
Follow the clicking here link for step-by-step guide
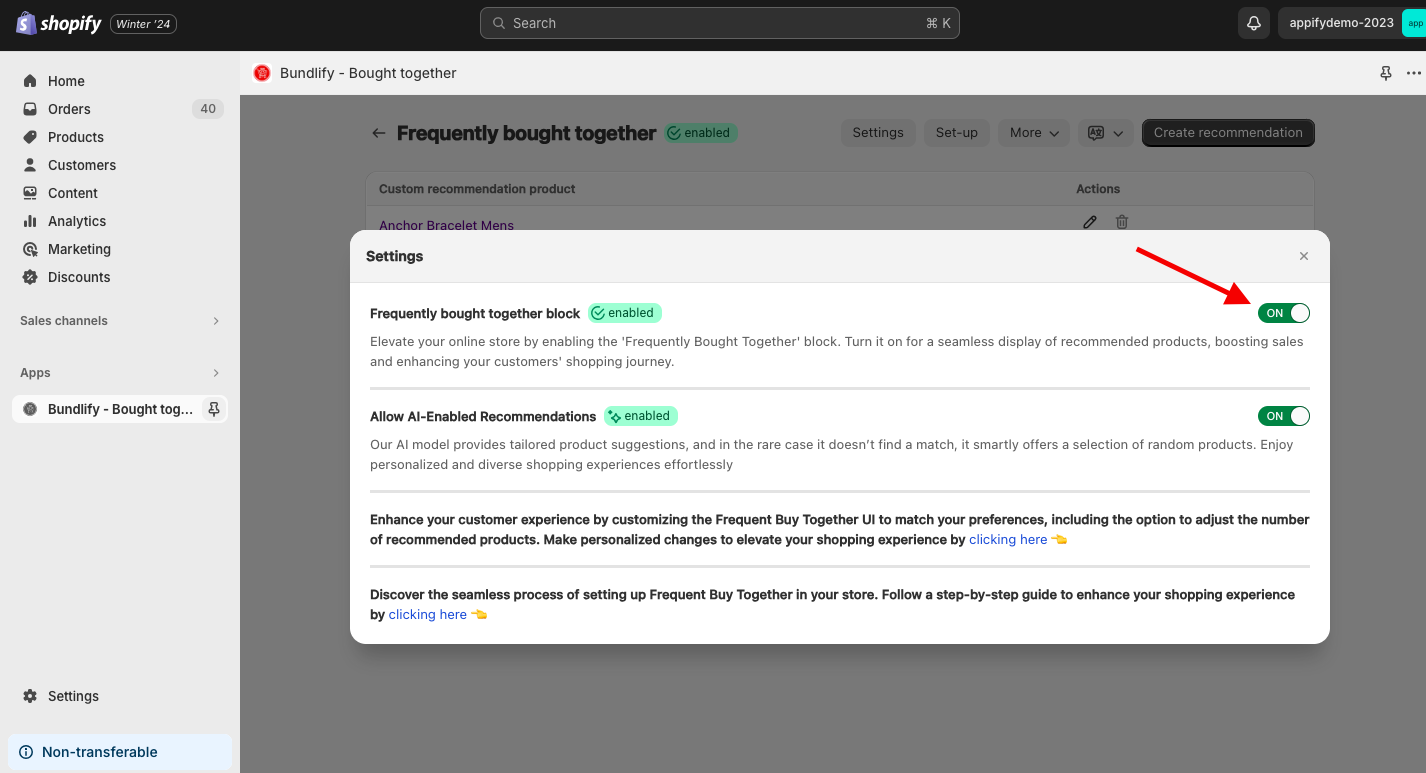click(x=427, y=615)
